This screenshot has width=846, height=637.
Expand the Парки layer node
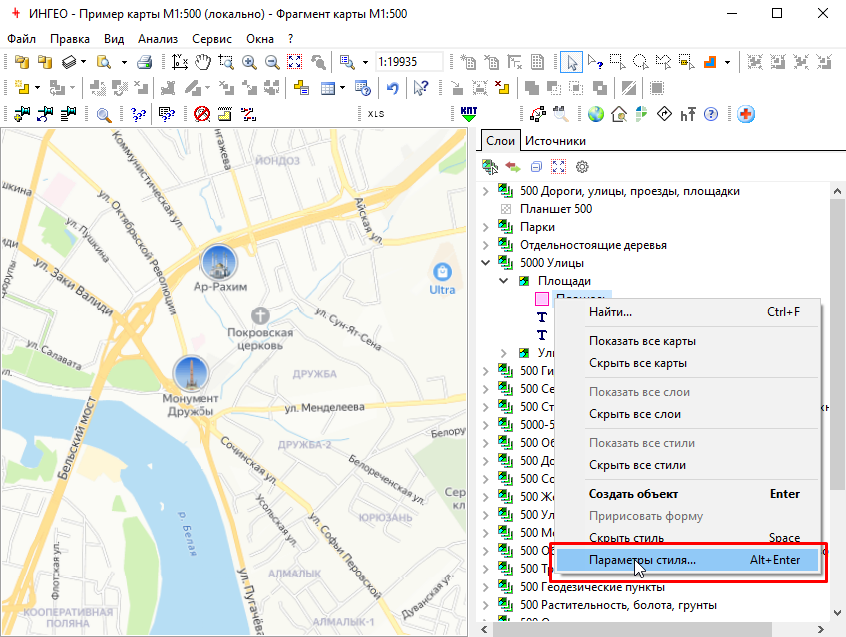point(486,227)
